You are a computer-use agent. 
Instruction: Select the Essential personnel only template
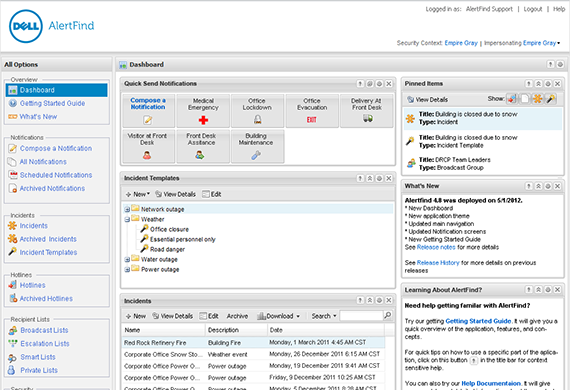coord(178,240)
